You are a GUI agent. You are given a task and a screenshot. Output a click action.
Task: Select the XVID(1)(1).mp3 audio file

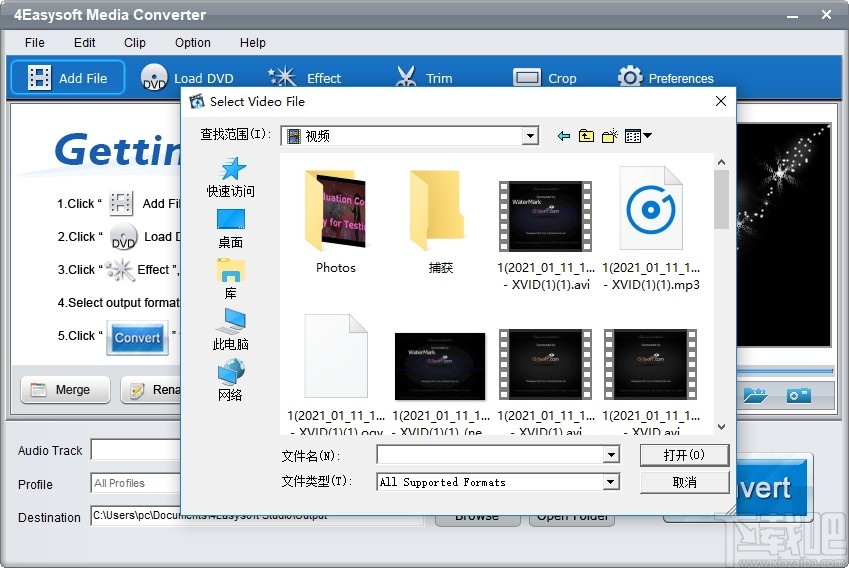[651, 208]
